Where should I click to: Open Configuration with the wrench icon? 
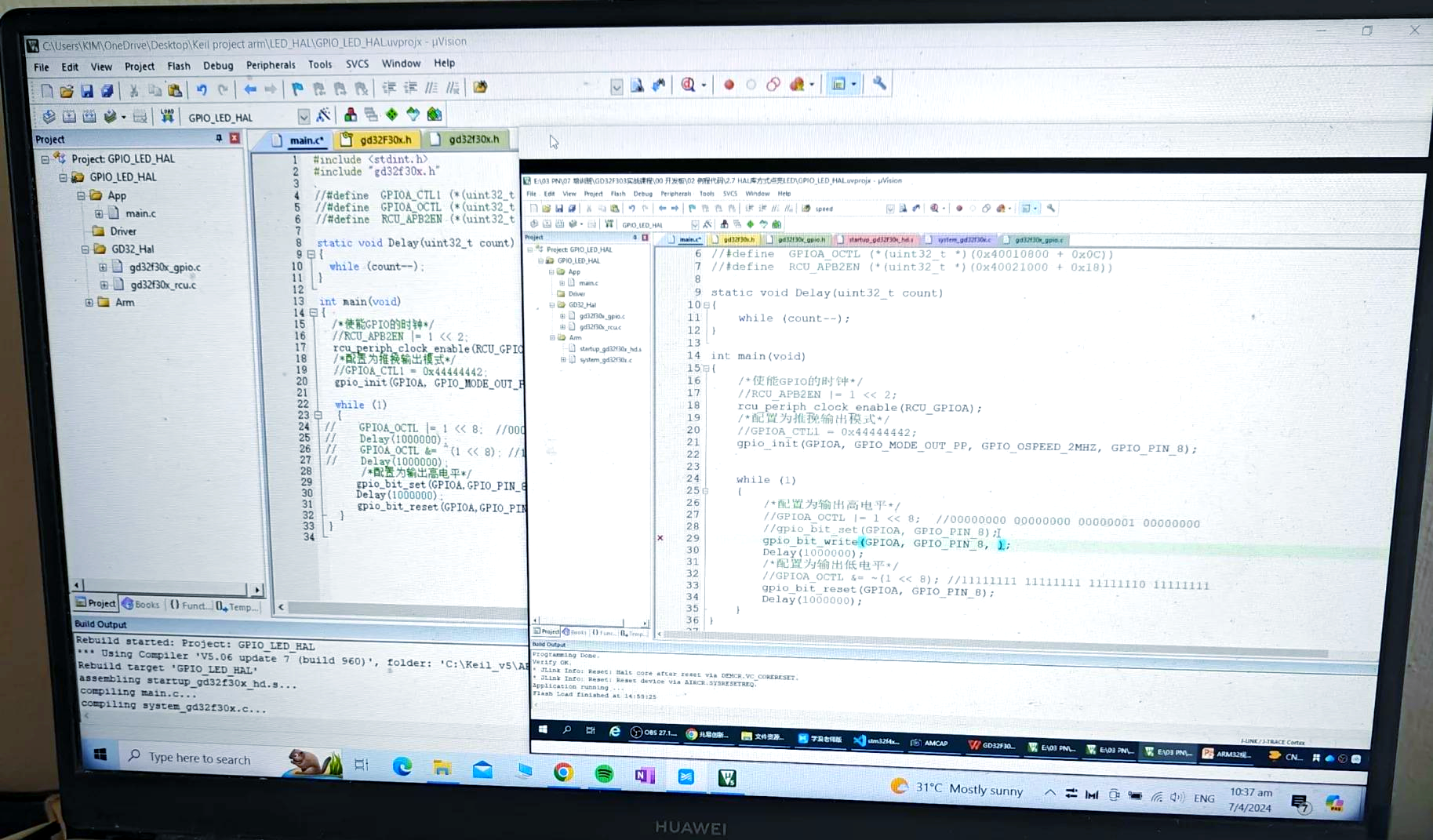[x=879, y=83]
